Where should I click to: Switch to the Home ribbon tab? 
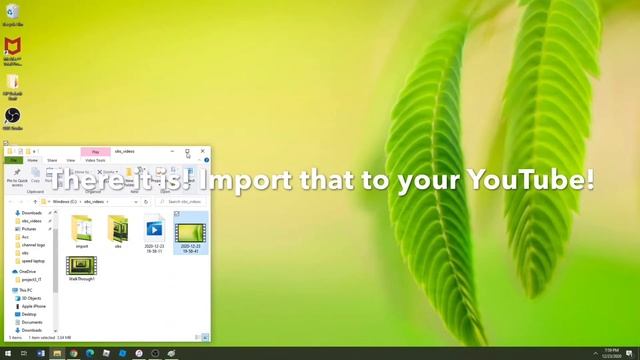tap(33, 160)
